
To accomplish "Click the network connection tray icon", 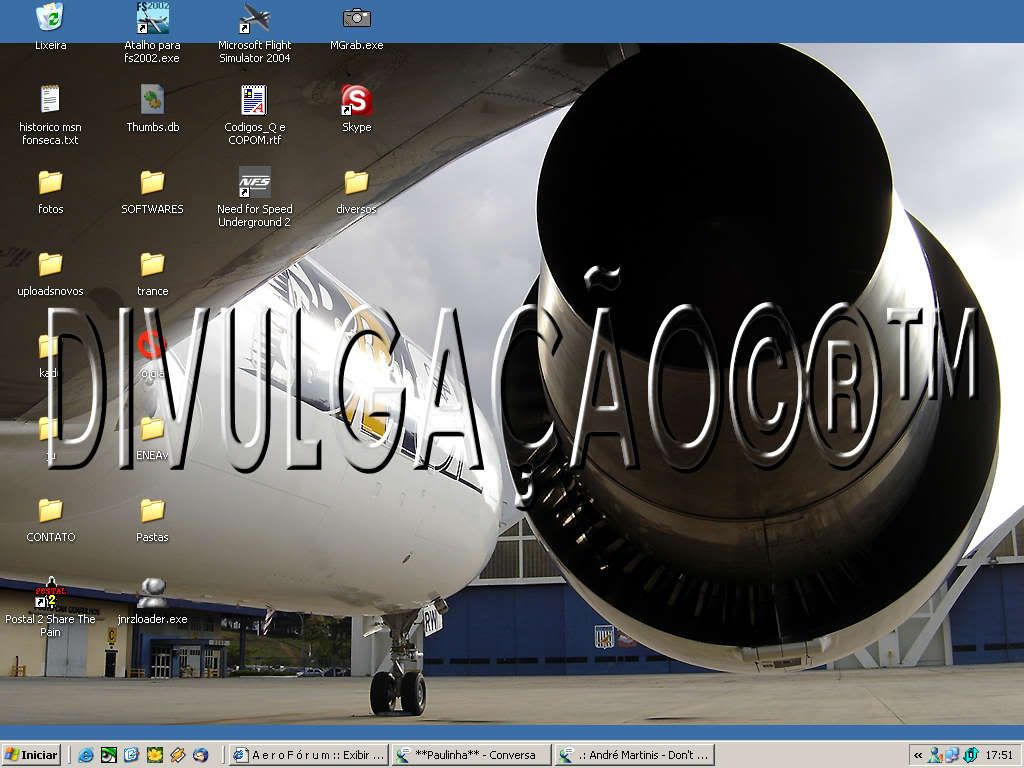I will [x=952, y=755].
